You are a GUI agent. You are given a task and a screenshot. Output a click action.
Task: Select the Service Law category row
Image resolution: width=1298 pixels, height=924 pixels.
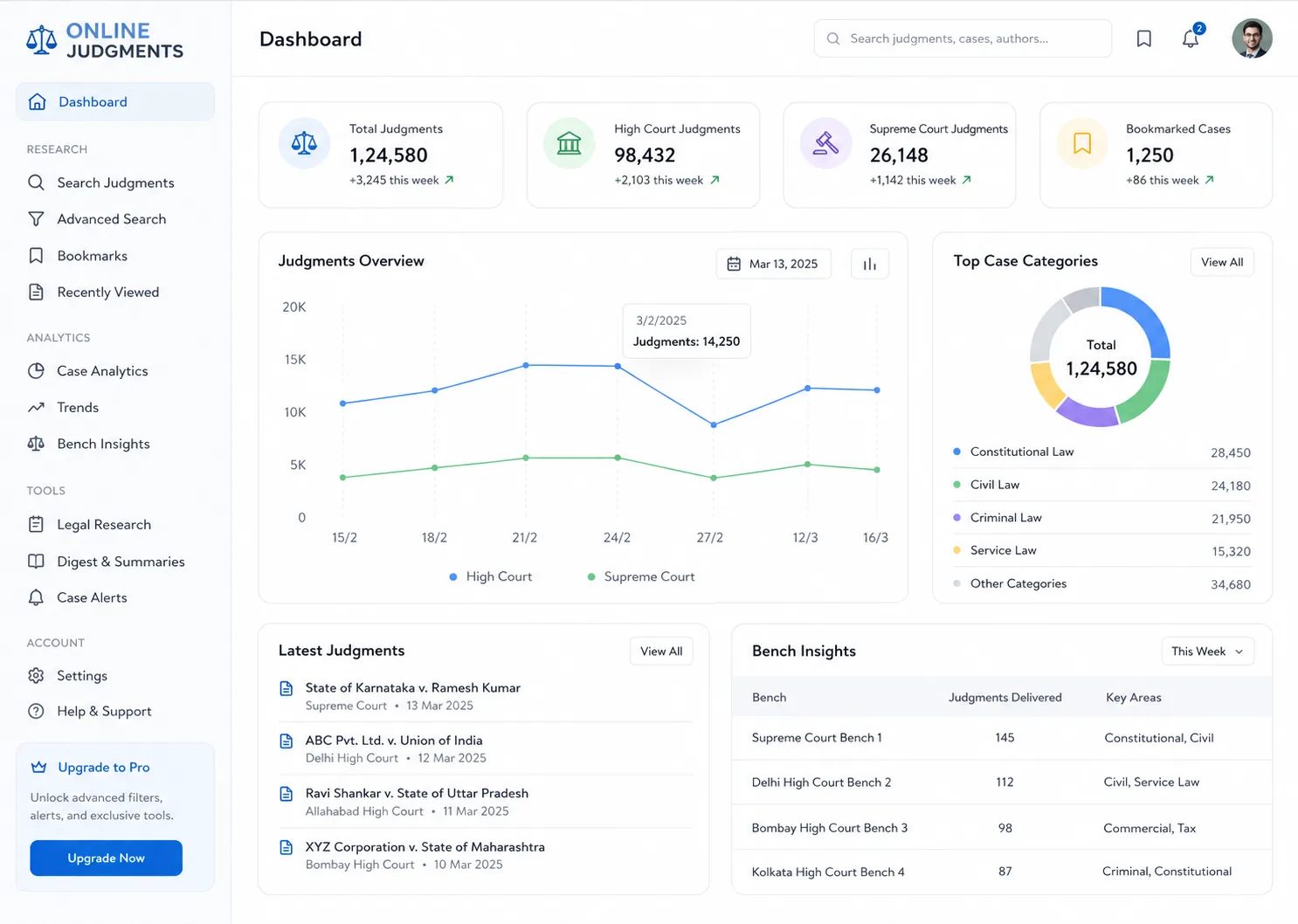tap(1101, 551)
